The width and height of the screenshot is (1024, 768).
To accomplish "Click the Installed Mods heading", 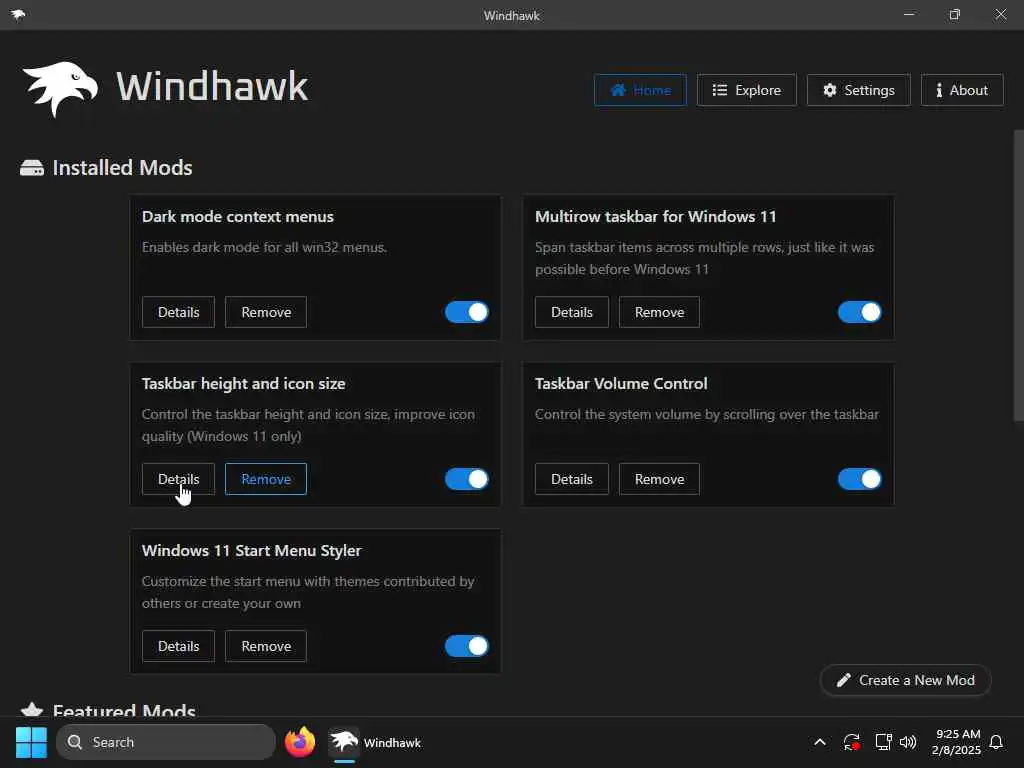I will (x=122, y=168).
